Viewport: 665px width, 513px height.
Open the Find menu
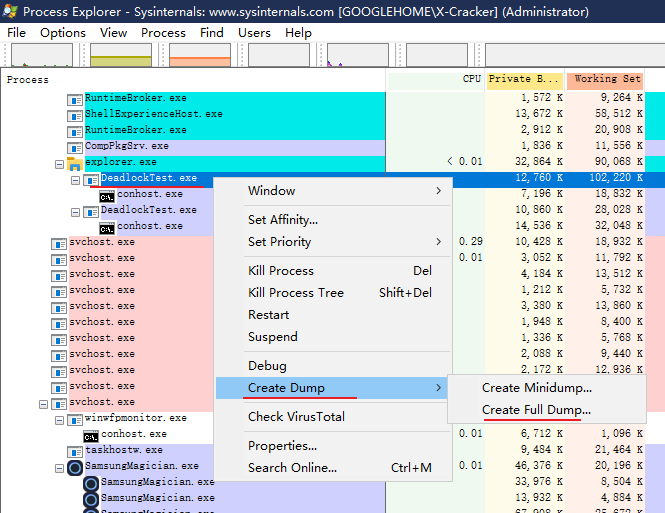(212, 33)
